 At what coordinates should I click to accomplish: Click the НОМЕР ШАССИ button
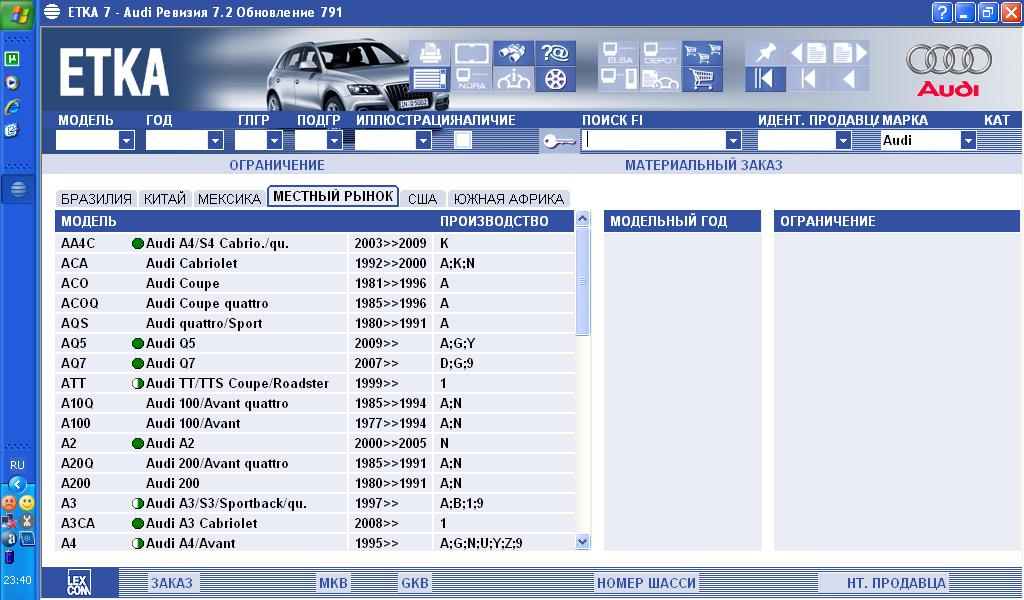[x=639, y=583]
